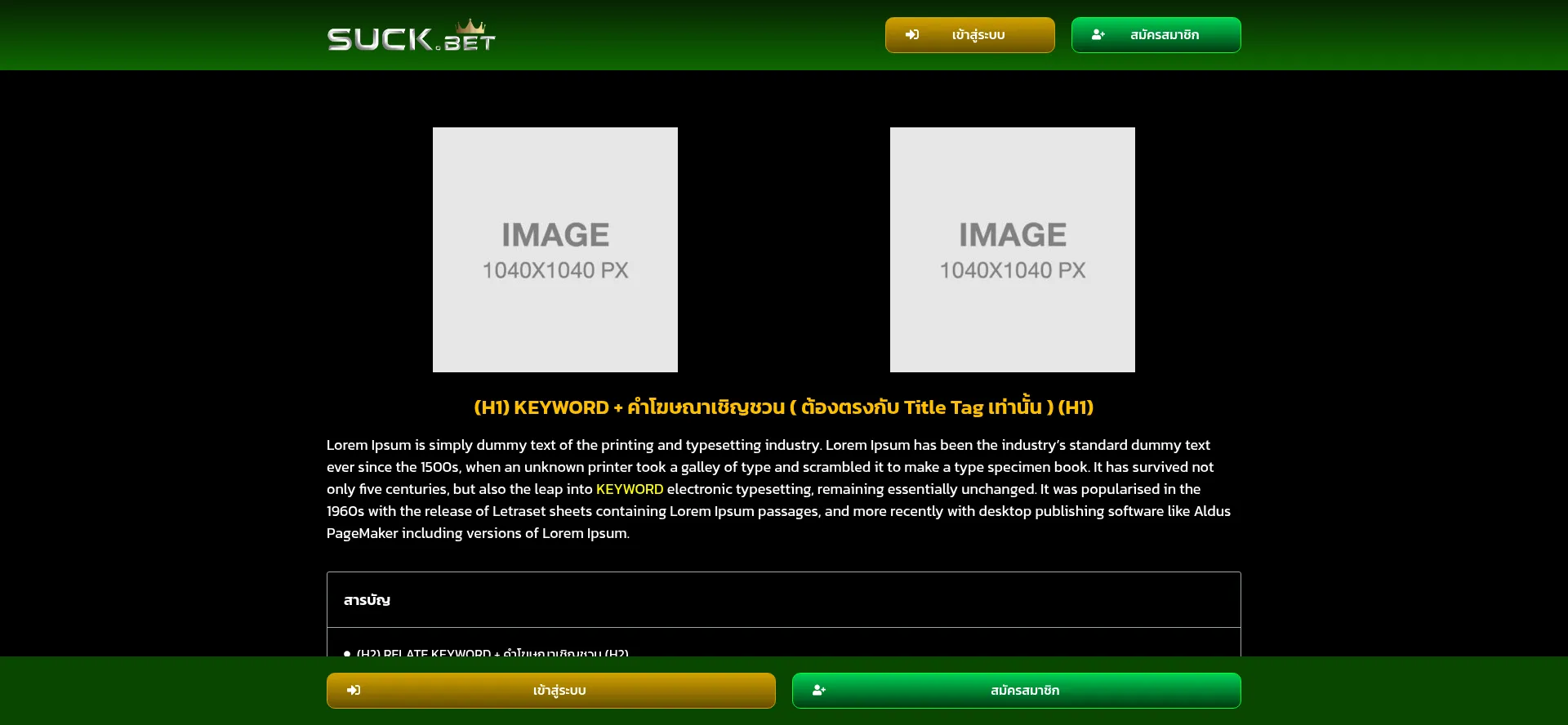Toggle the สารบัญ table of contents header

(784, 600)
